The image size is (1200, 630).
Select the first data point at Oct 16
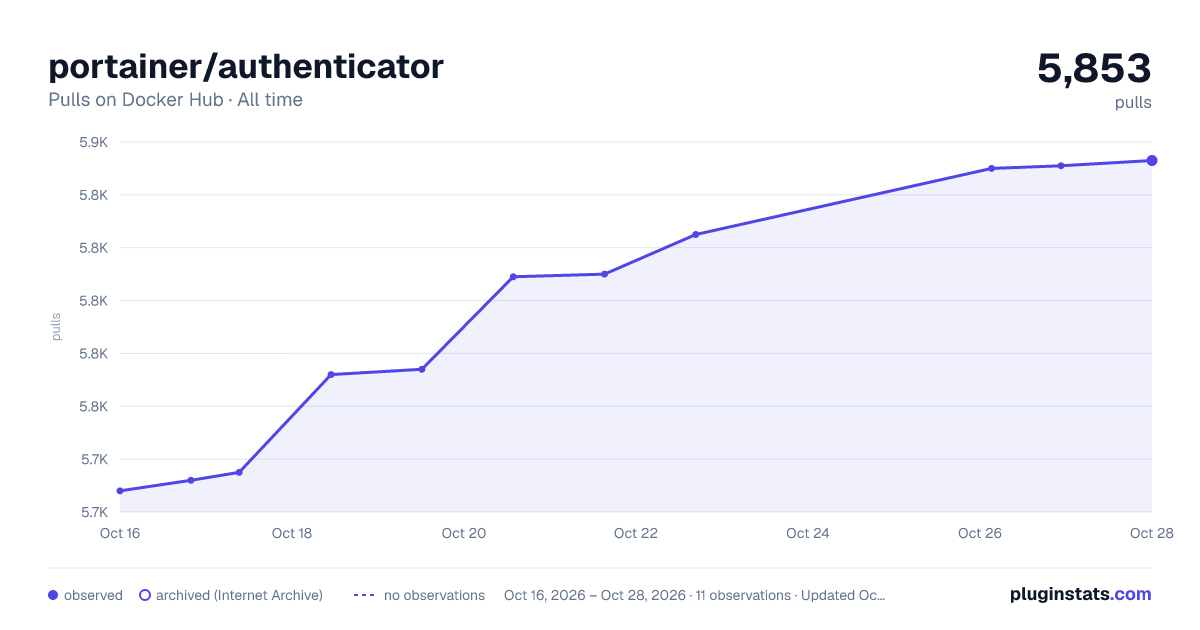coord(120,491)
